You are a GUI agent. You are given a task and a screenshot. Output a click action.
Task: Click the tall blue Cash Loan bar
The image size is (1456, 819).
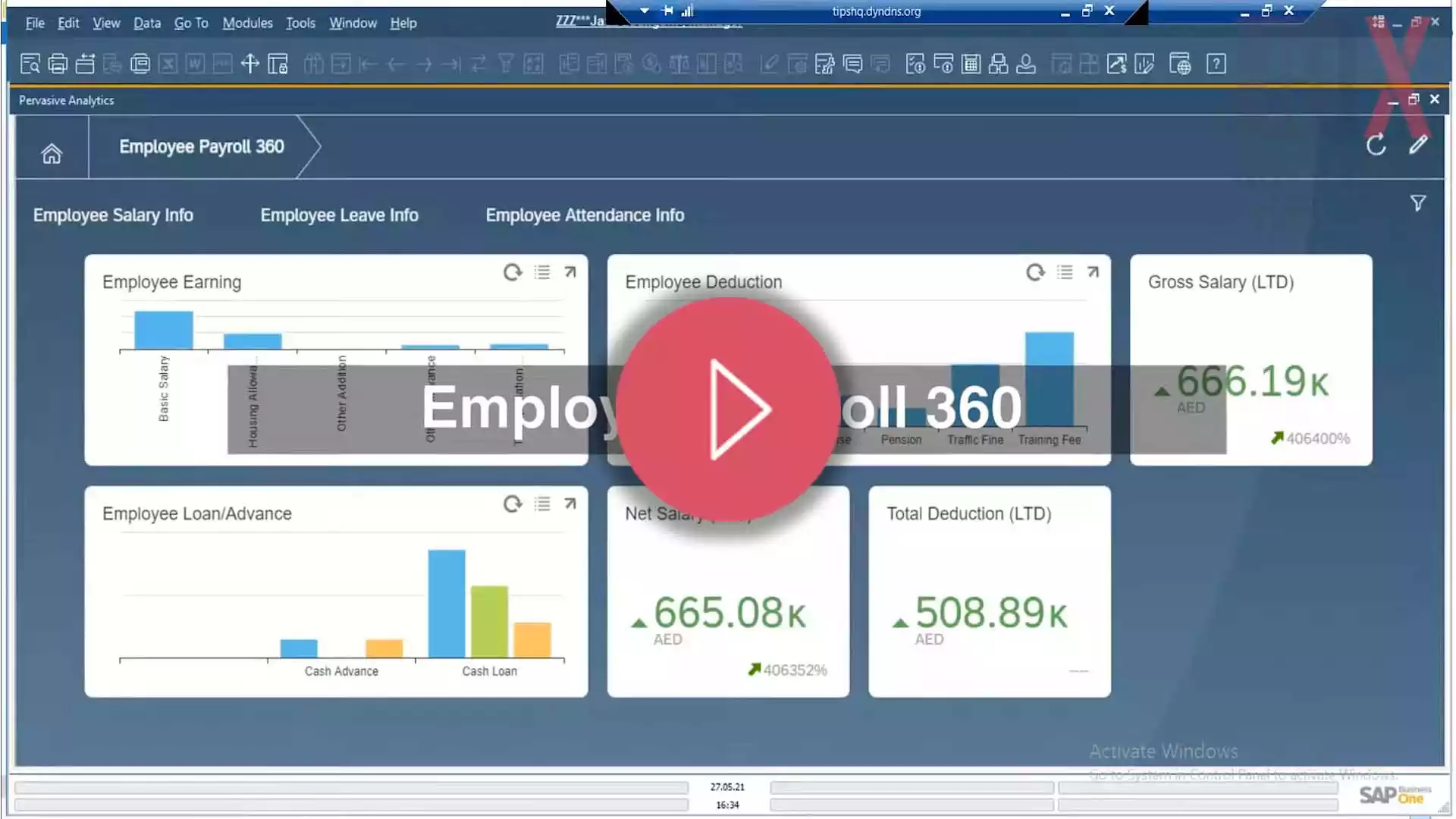[447, 604]
